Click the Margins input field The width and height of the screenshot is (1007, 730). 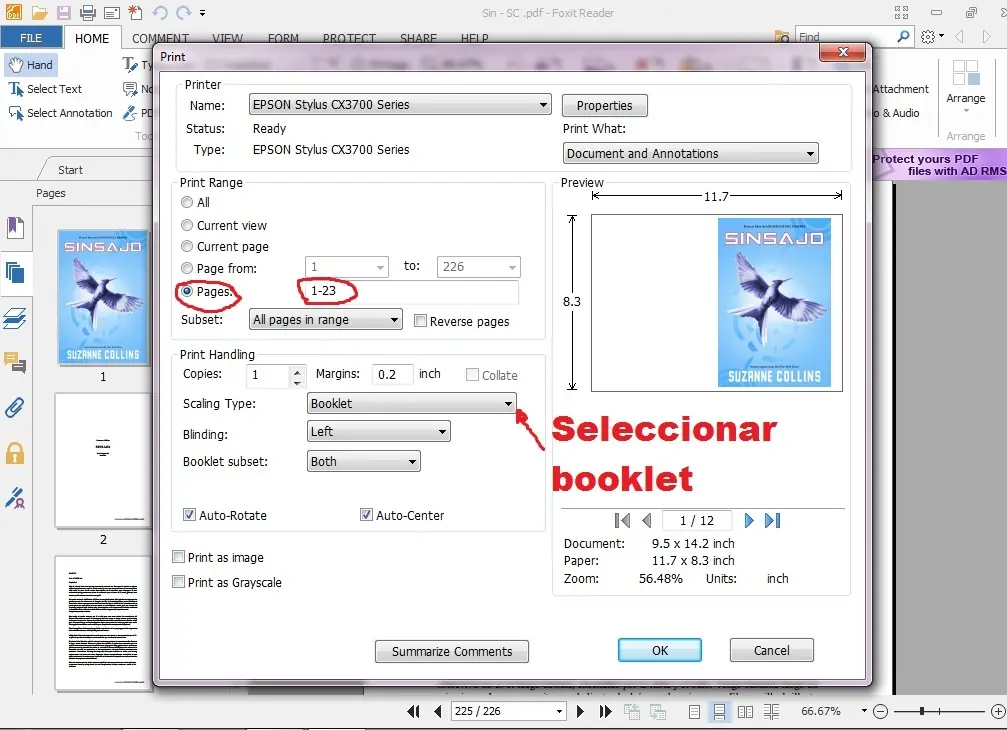tap(392, 374)
